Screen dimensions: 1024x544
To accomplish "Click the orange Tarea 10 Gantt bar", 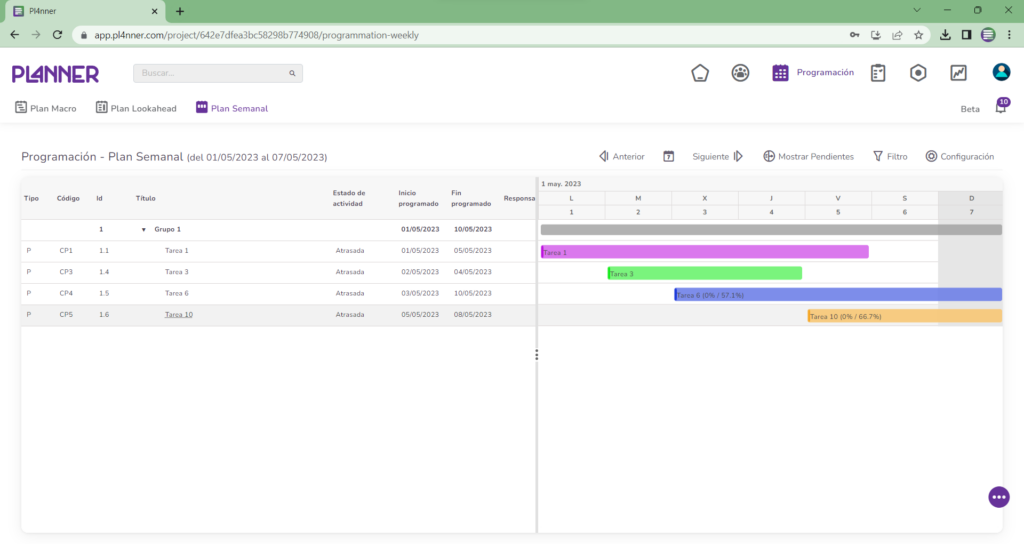I will (904, 316).
